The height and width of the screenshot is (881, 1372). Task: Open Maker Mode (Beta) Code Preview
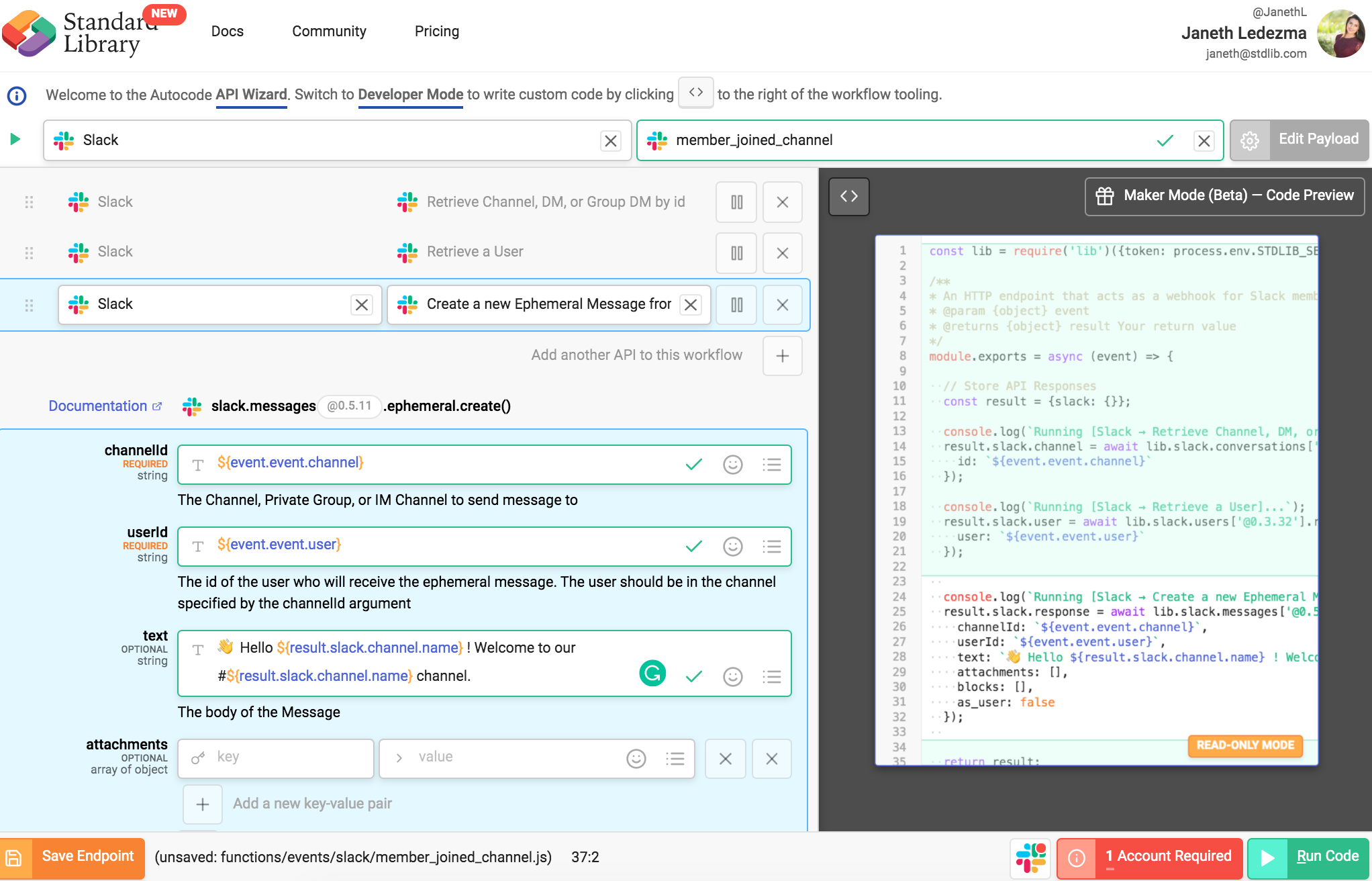(1224, 196)
